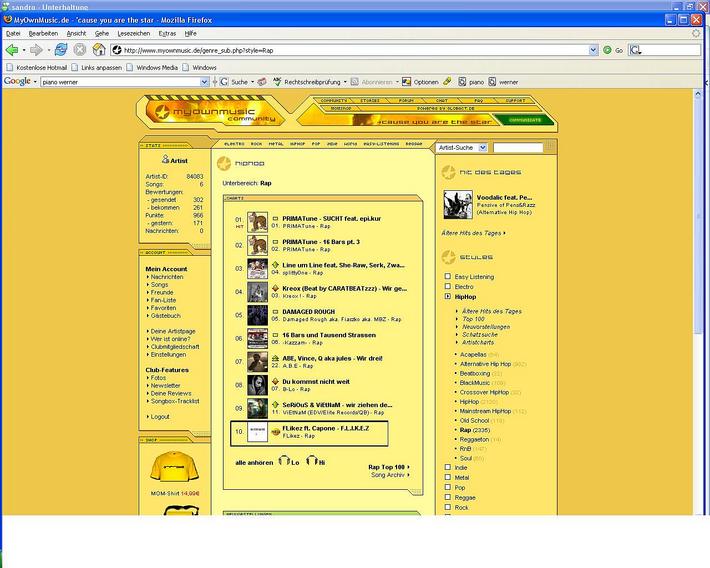Stop page loading with the red X icon

[80, 49]
